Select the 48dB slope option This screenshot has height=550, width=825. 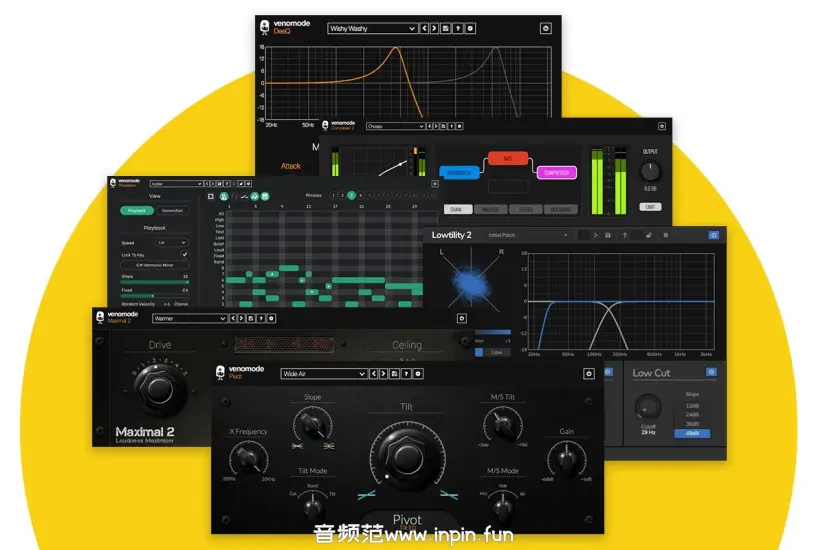[x=692, y=433]
